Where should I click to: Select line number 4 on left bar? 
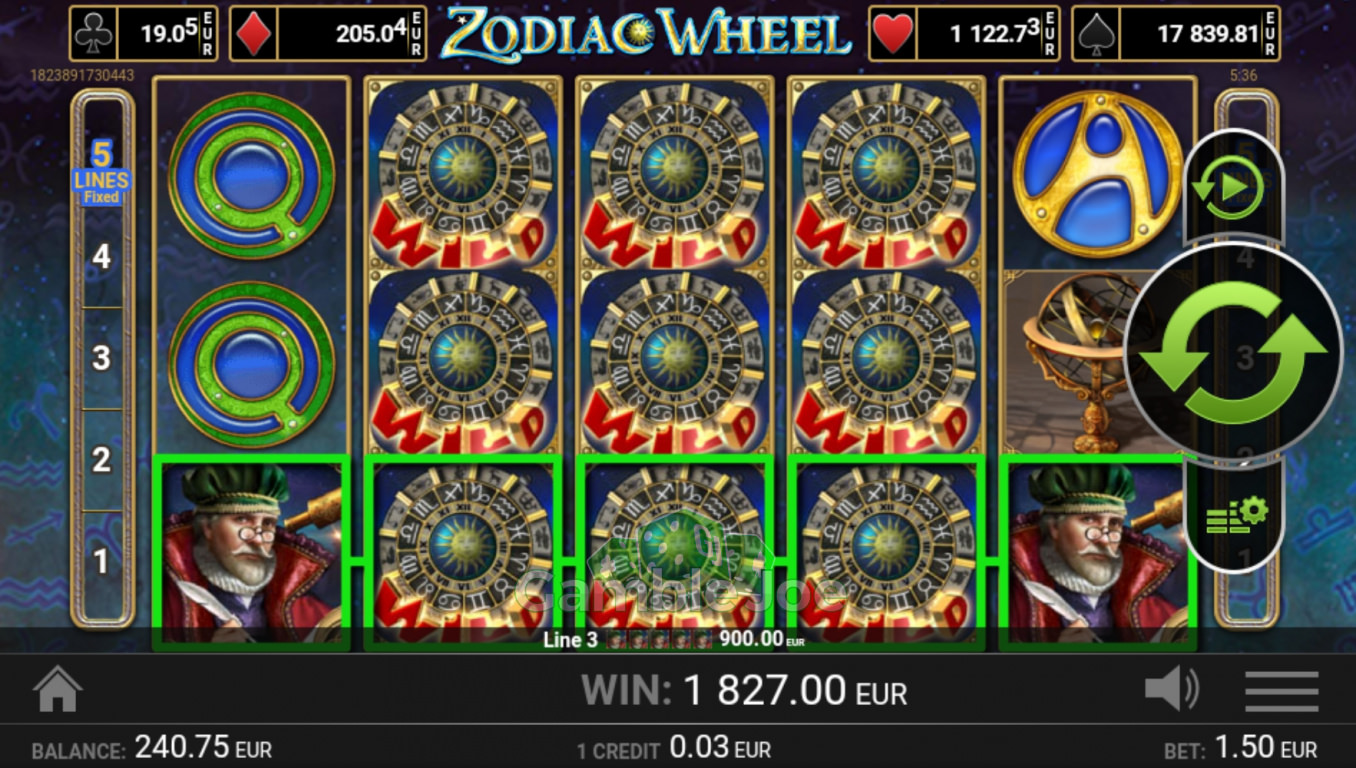[x=101, y=257]
